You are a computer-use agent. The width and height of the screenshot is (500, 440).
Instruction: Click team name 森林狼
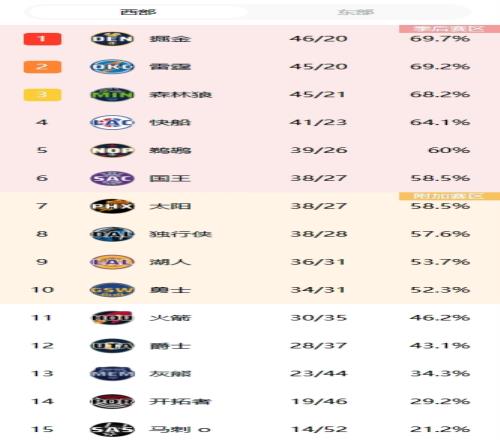[180, 95]
